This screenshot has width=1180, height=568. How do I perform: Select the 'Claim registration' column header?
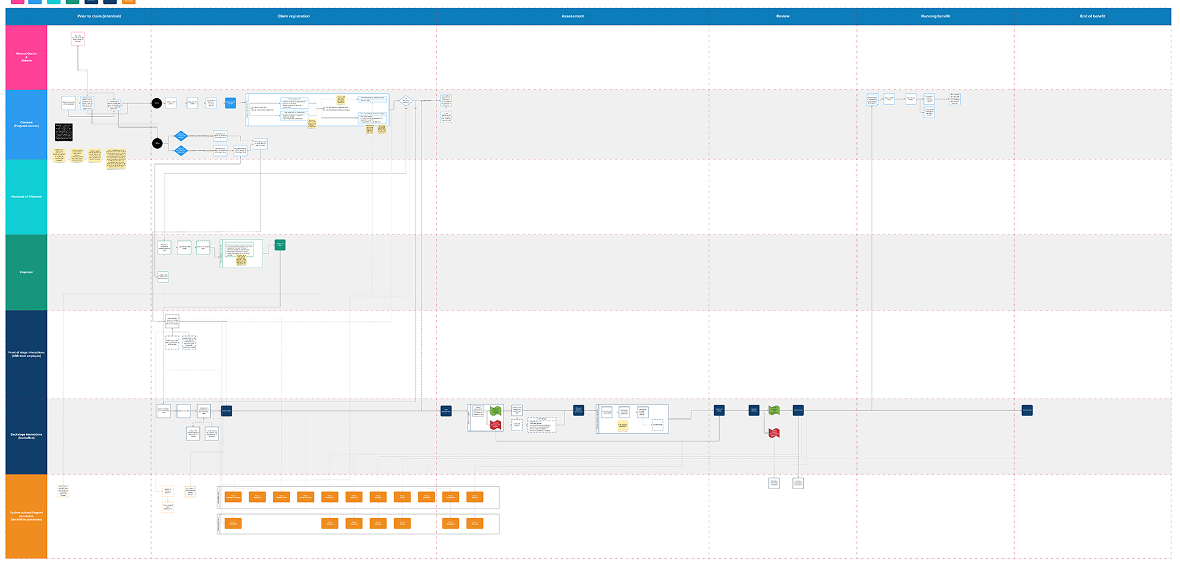click(293, 17)
